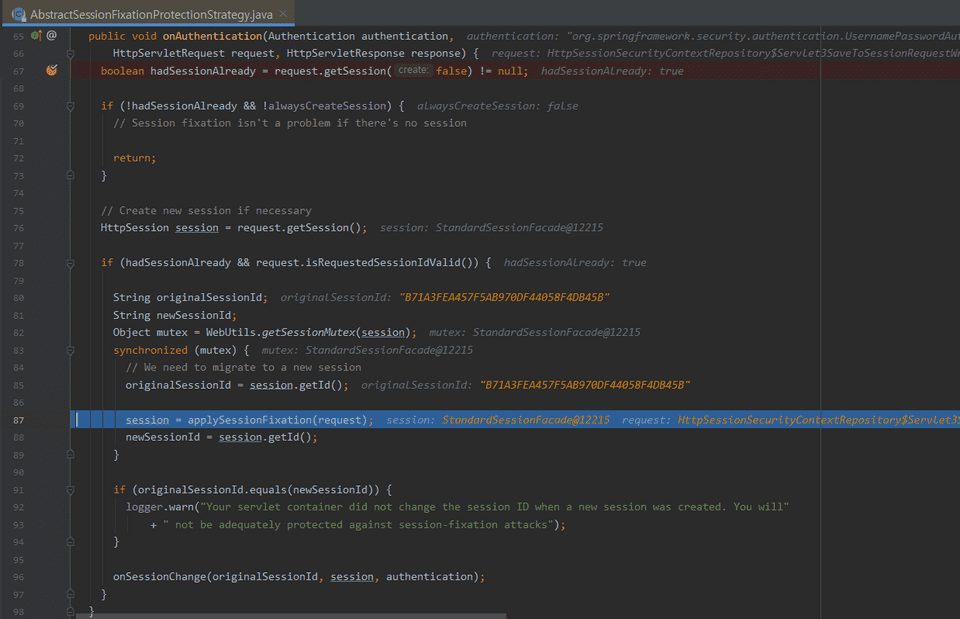The width and height of the screenshot is (960, 619).
Task: Collapse the if block starting at line 78
Action: coord(70,263)
